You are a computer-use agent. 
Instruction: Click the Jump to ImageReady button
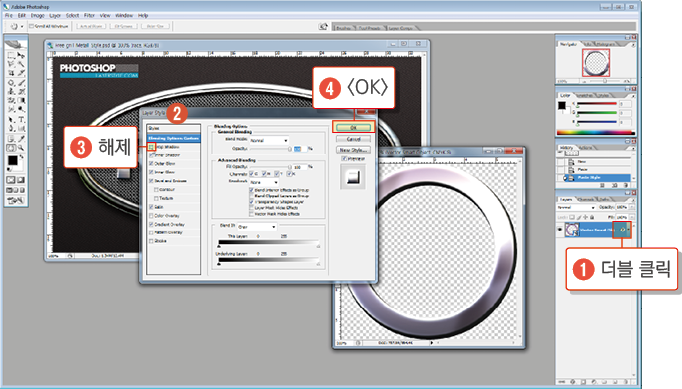15,201
